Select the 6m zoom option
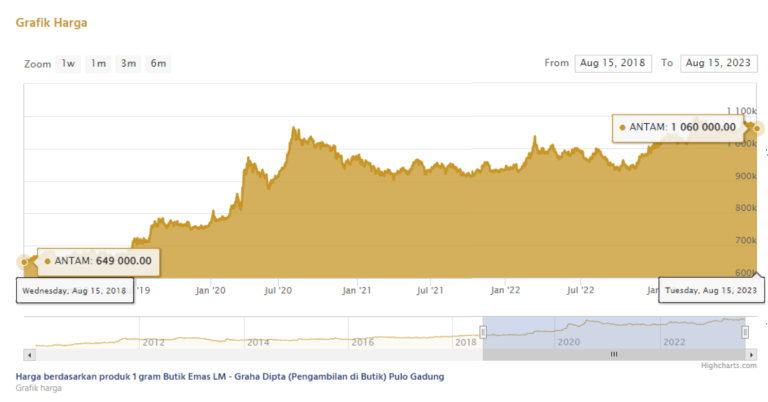Image resolution: width=768 pixels, height=402 pixels. [158, 64]
